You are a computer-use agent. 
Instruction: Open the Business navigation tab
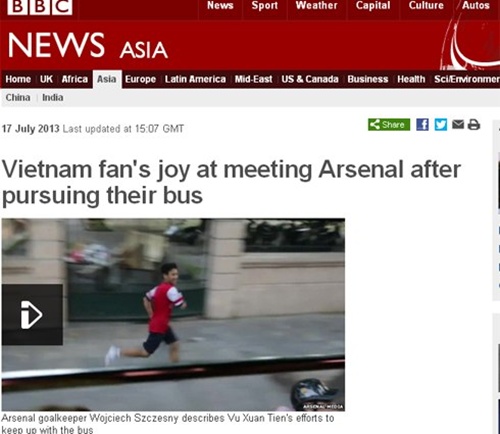(x=368, y=79)
